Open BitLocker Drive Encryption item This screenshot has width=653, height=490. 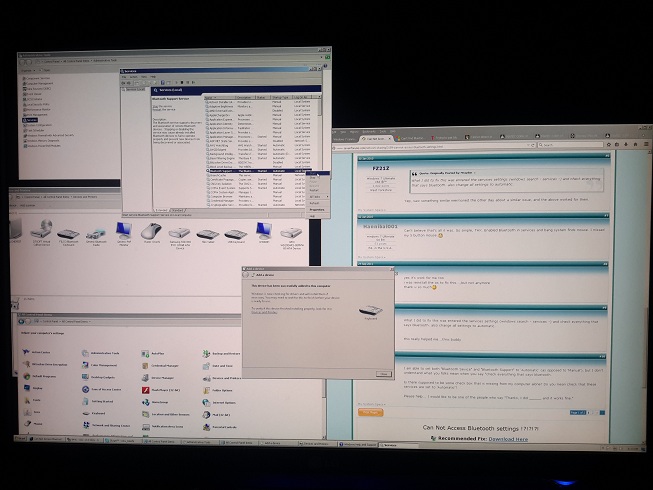[45, 364]
